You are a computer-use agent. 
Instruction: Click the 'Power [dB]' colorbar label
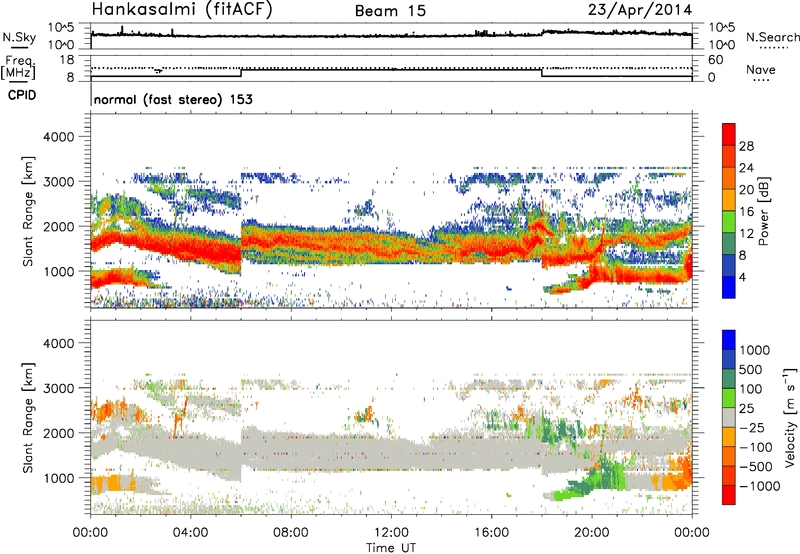[763, 211]
